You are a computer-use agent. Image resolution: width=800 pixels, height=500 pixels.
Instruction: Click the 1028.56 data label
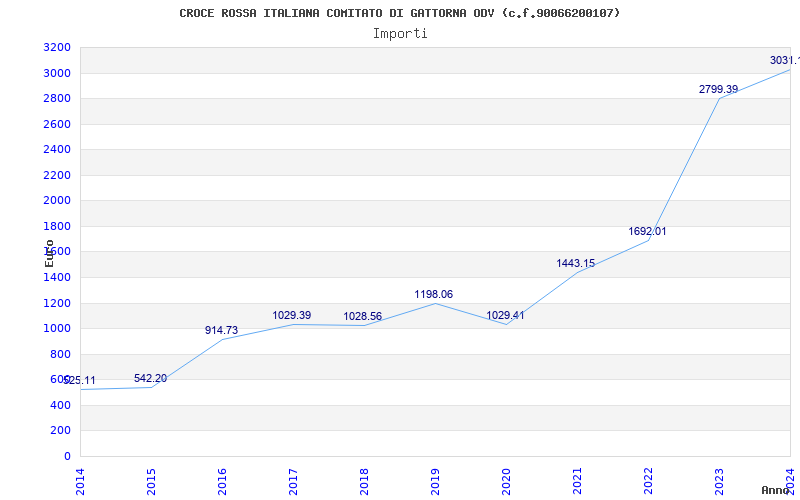click(362, 316)
